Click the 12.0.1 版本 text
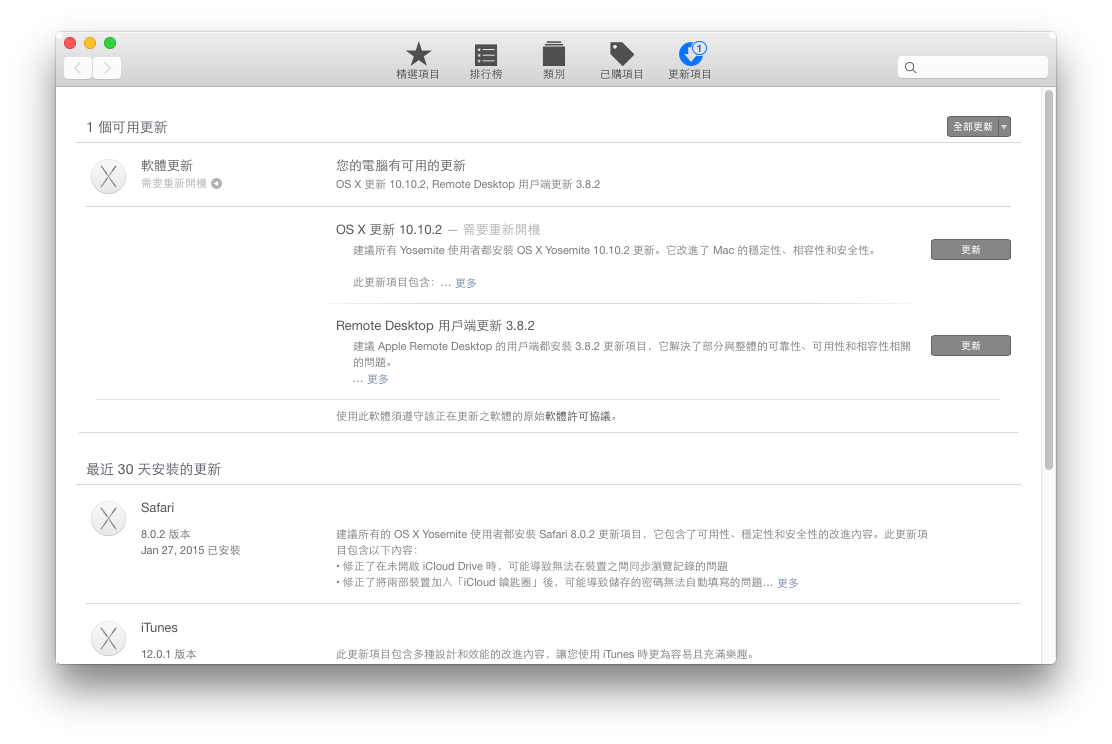Image resolution: width=1112 pixels, height=744 pixels. (169, 654)
